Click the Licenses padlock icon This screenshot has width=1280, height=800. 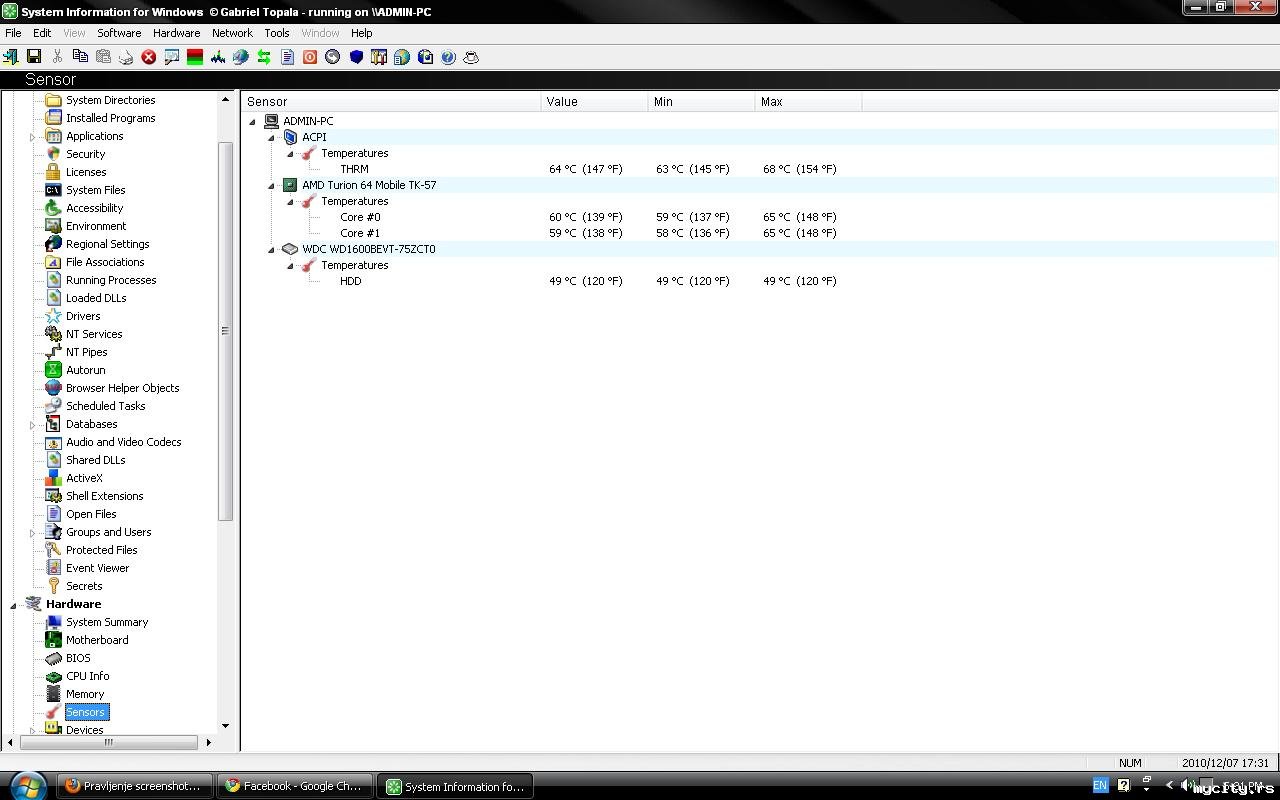54,172
